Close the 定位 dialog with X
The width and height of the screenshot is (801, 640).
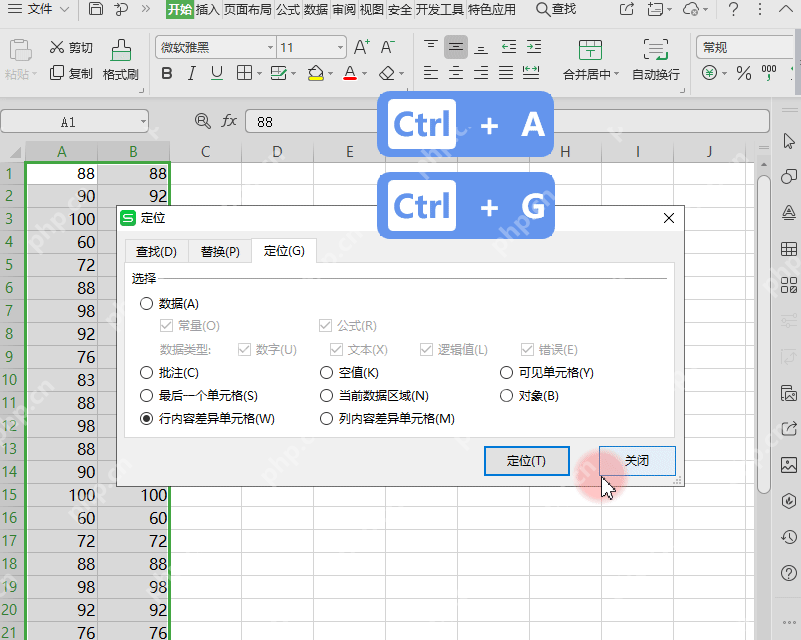pos(669,218)
